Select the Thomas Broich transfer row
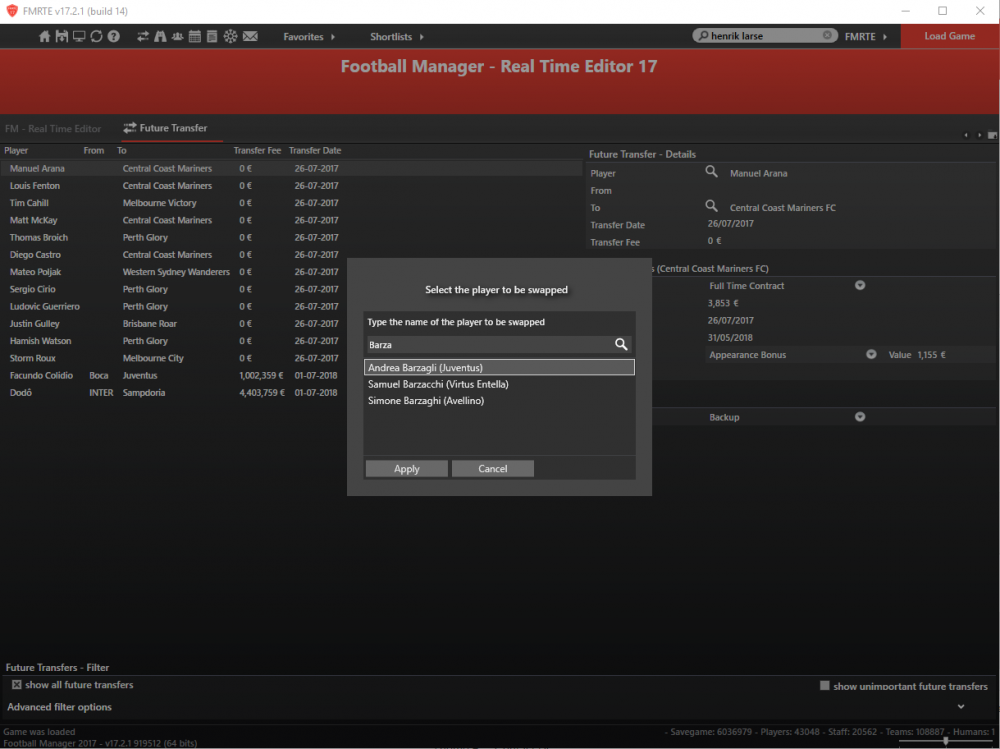The width and height of the screenshot is (1000, 749). (x=291, y=237)
